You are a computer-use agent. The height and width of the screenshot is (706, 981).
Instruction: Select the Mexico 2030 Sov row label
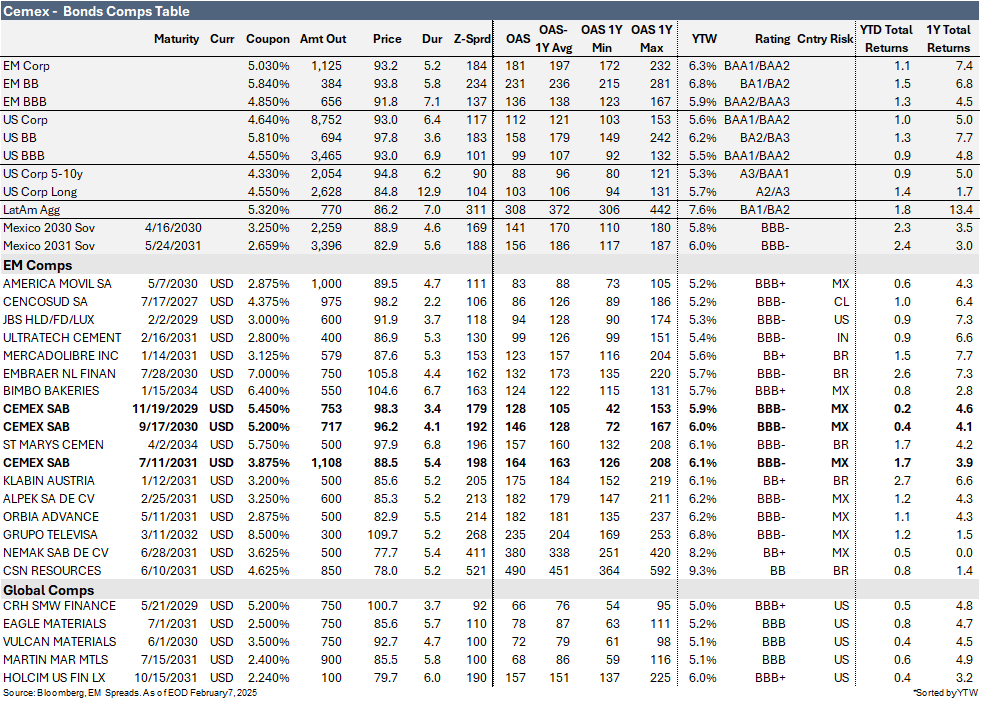click(x=49, y=228)
